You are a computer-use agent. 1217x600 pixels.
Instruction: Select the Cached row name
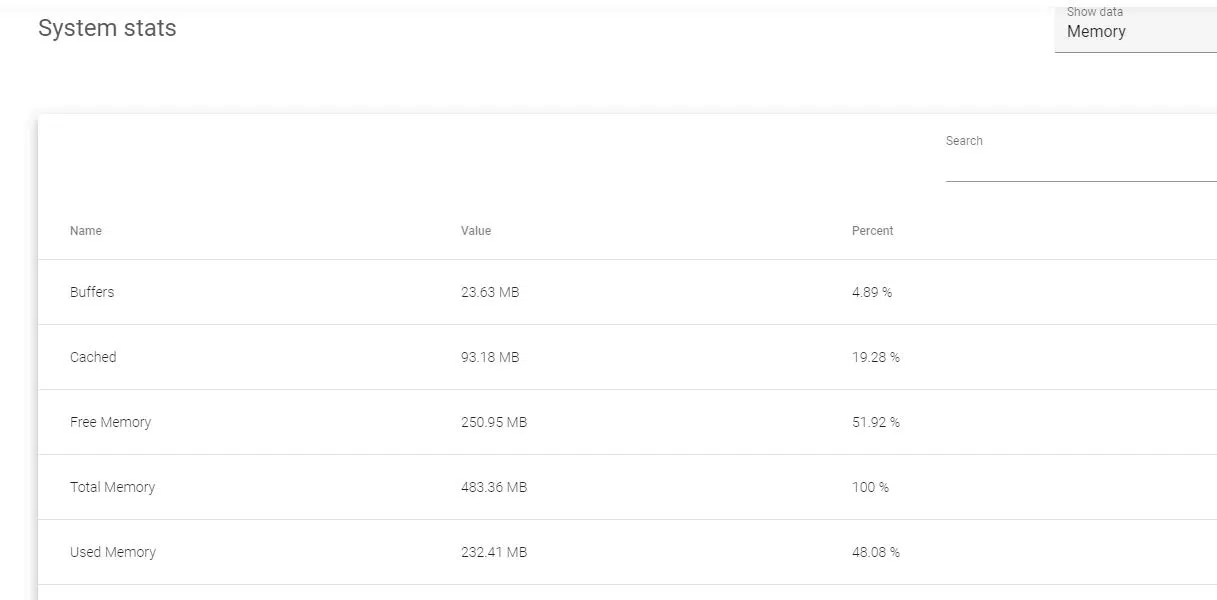click(93, 357)
